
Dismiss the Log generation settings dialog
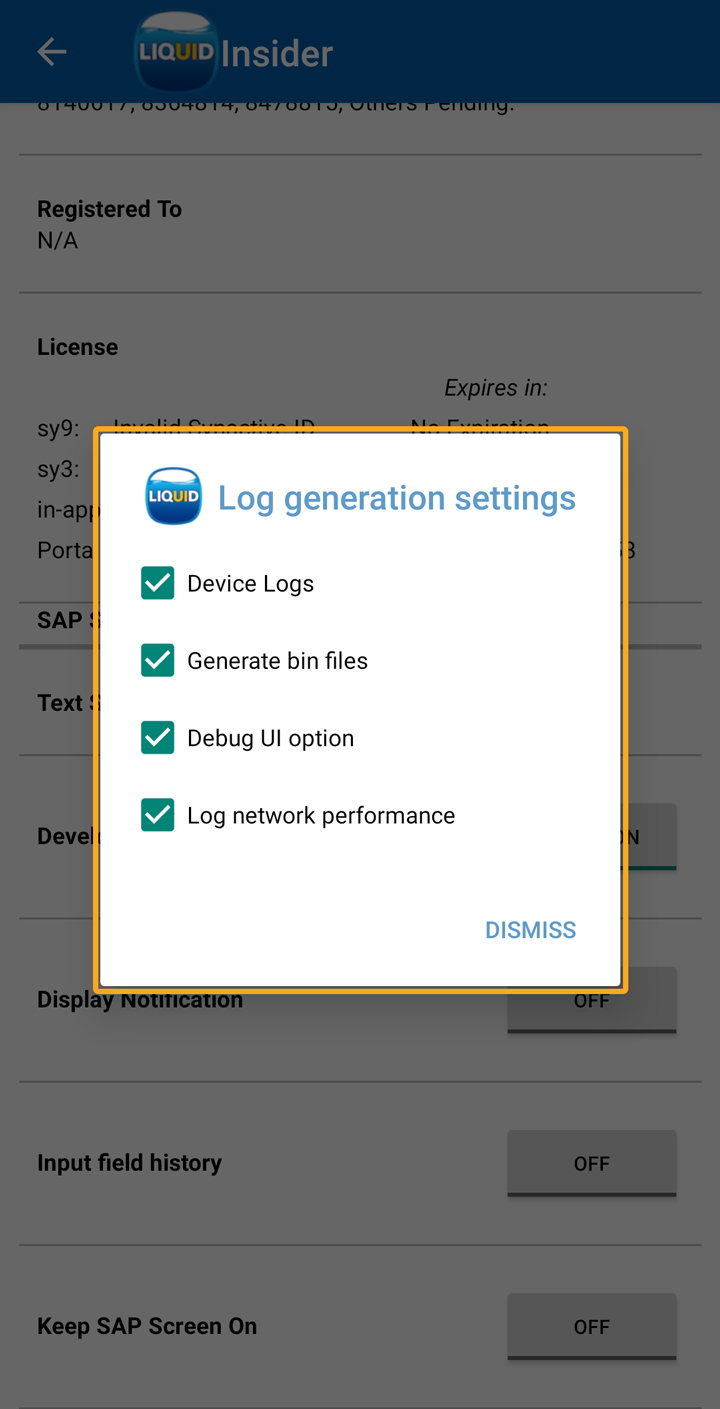pyautogui.click(x=530, y=930)
